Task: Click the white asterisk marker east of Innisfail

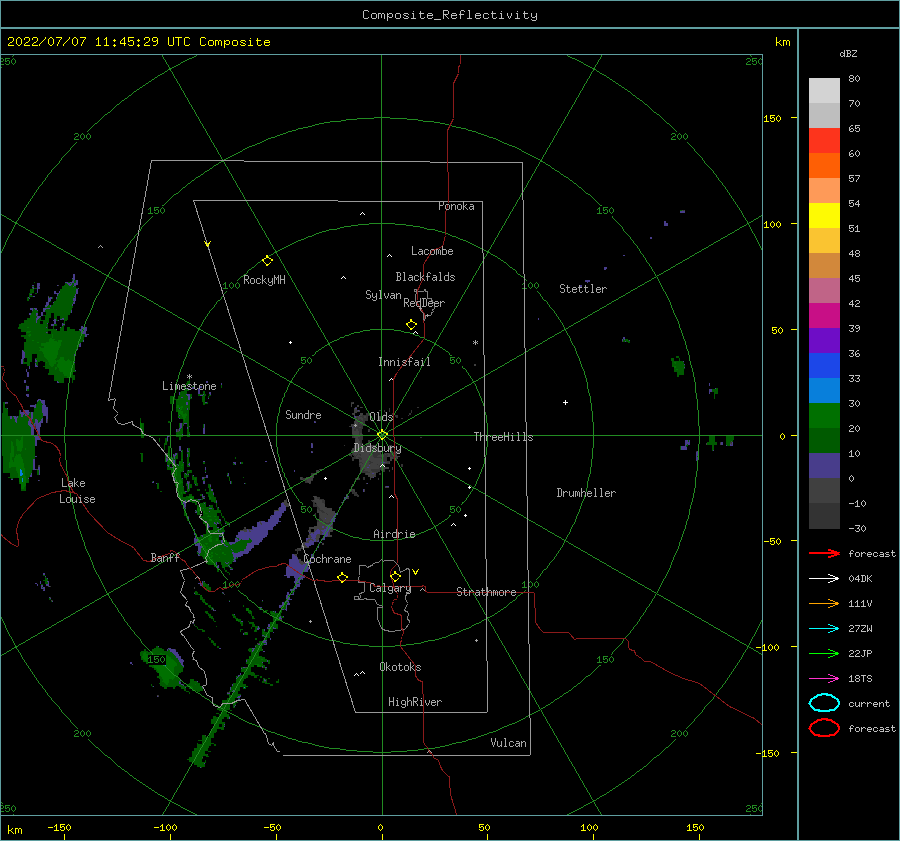Action: click(x=475, y=343)
